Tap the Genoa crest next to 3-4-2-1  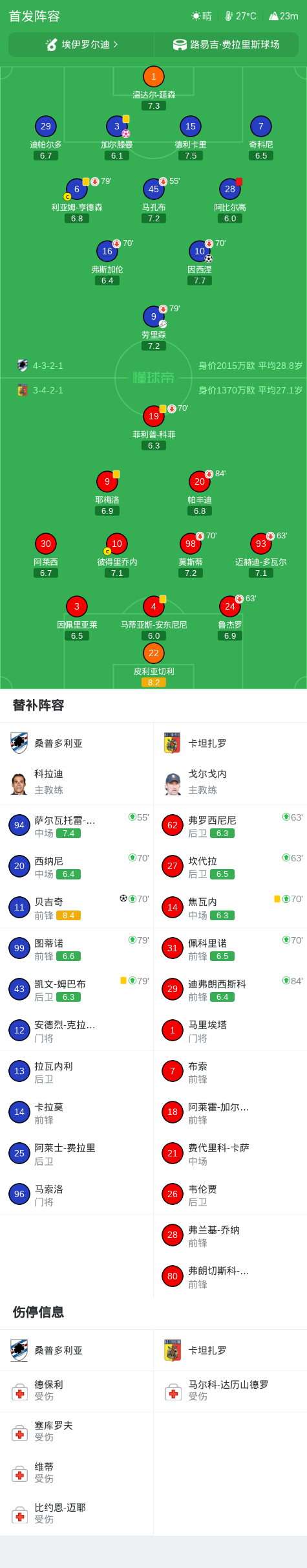click(23, 390)
